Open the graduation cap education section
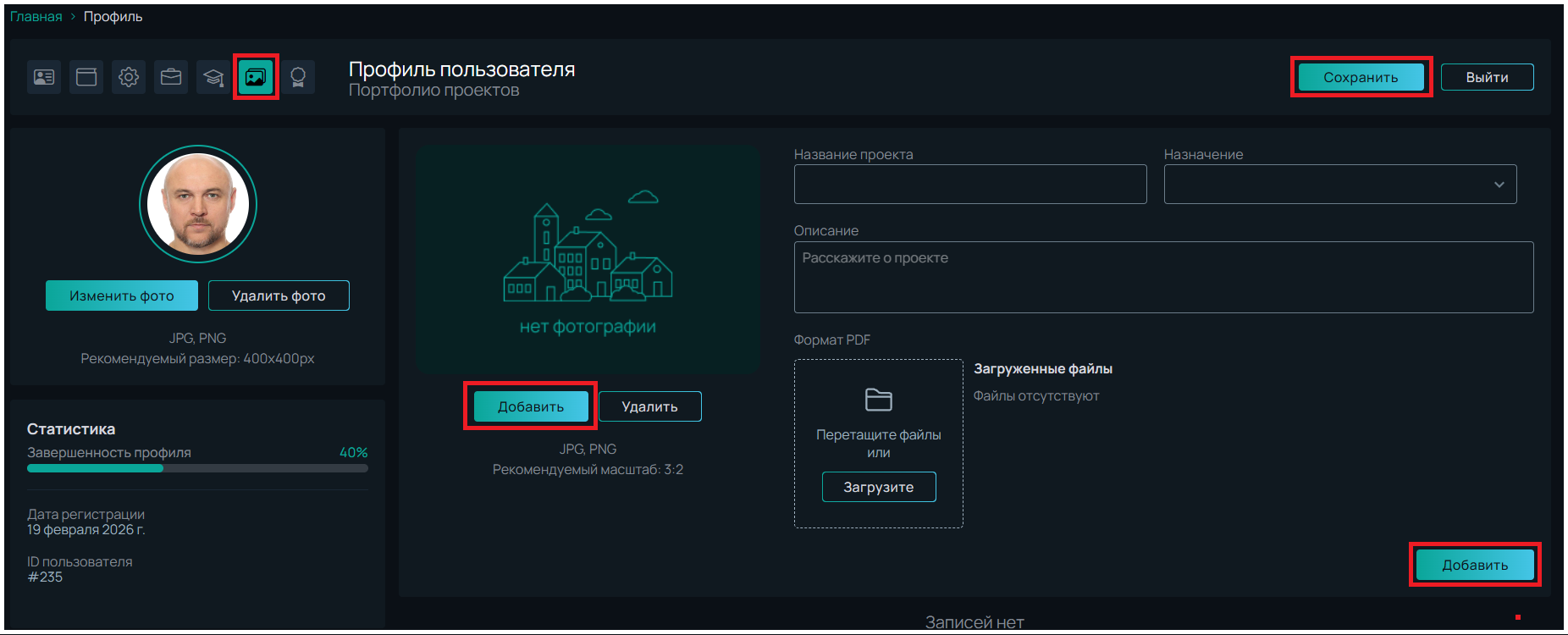This screenshot has height=635, width=1568. pyautogui.click(x=213, y=77)
